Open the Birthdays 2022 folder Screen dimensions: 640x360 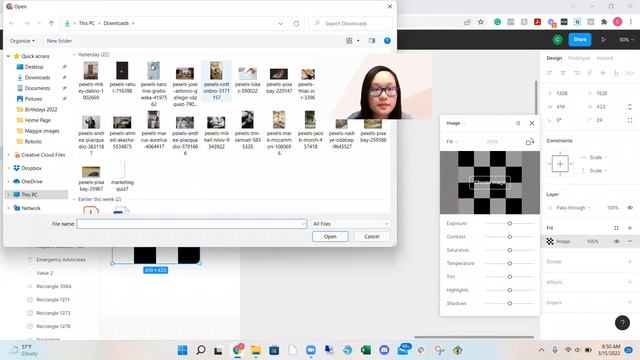(41, 109)
